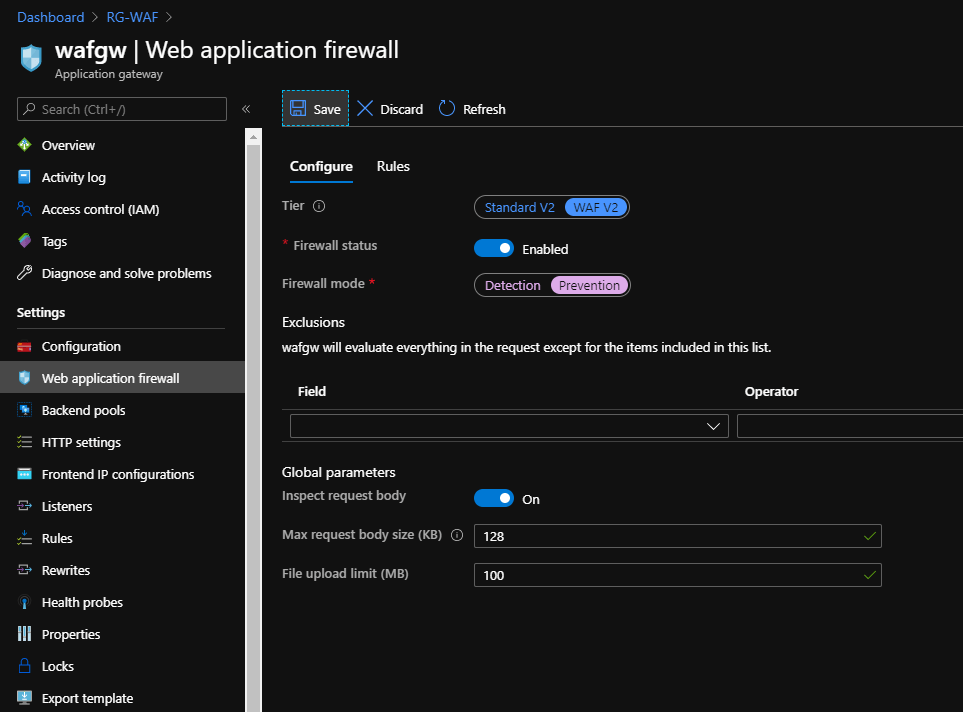Screen dimensions: 963x712
Task: Expand the exclusions Field dropdown
Action: 509,426
